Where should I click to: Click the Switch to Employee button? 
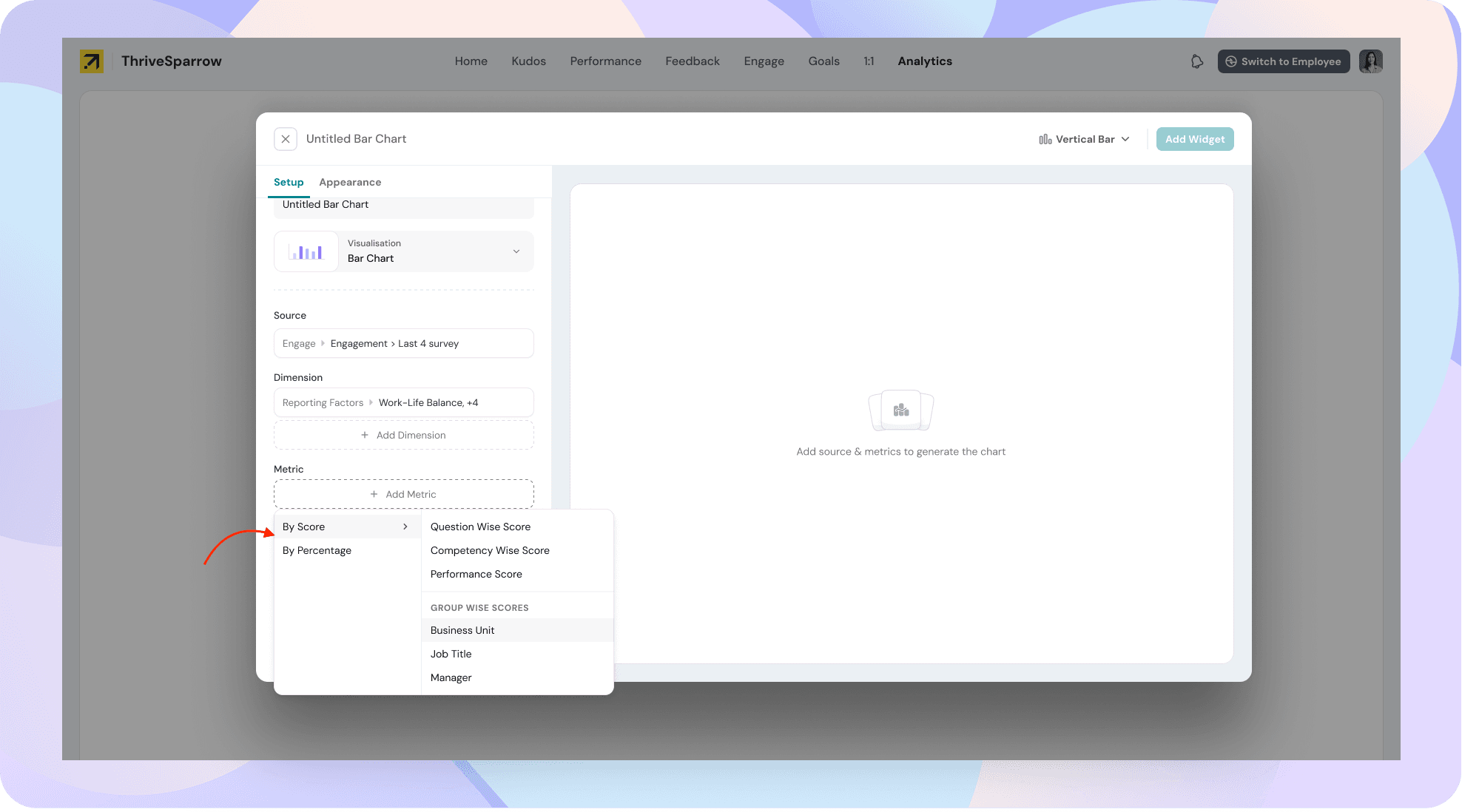[1284, 61]
